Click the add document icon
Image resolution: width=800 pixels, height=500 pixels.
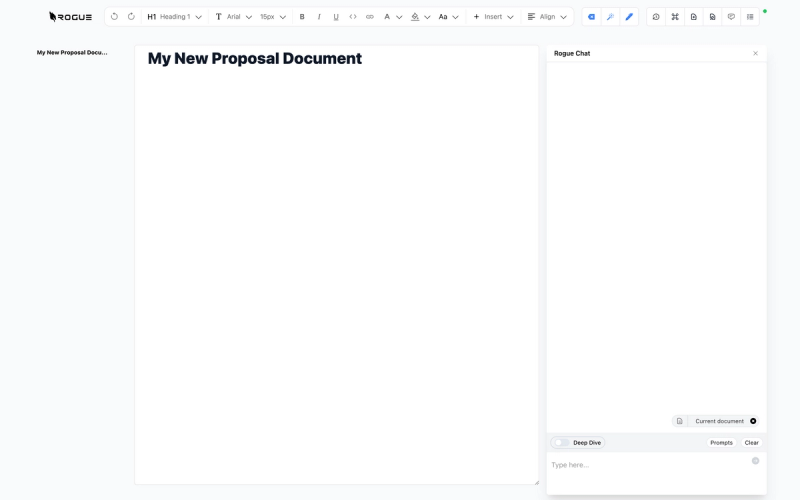coord(694,17)
